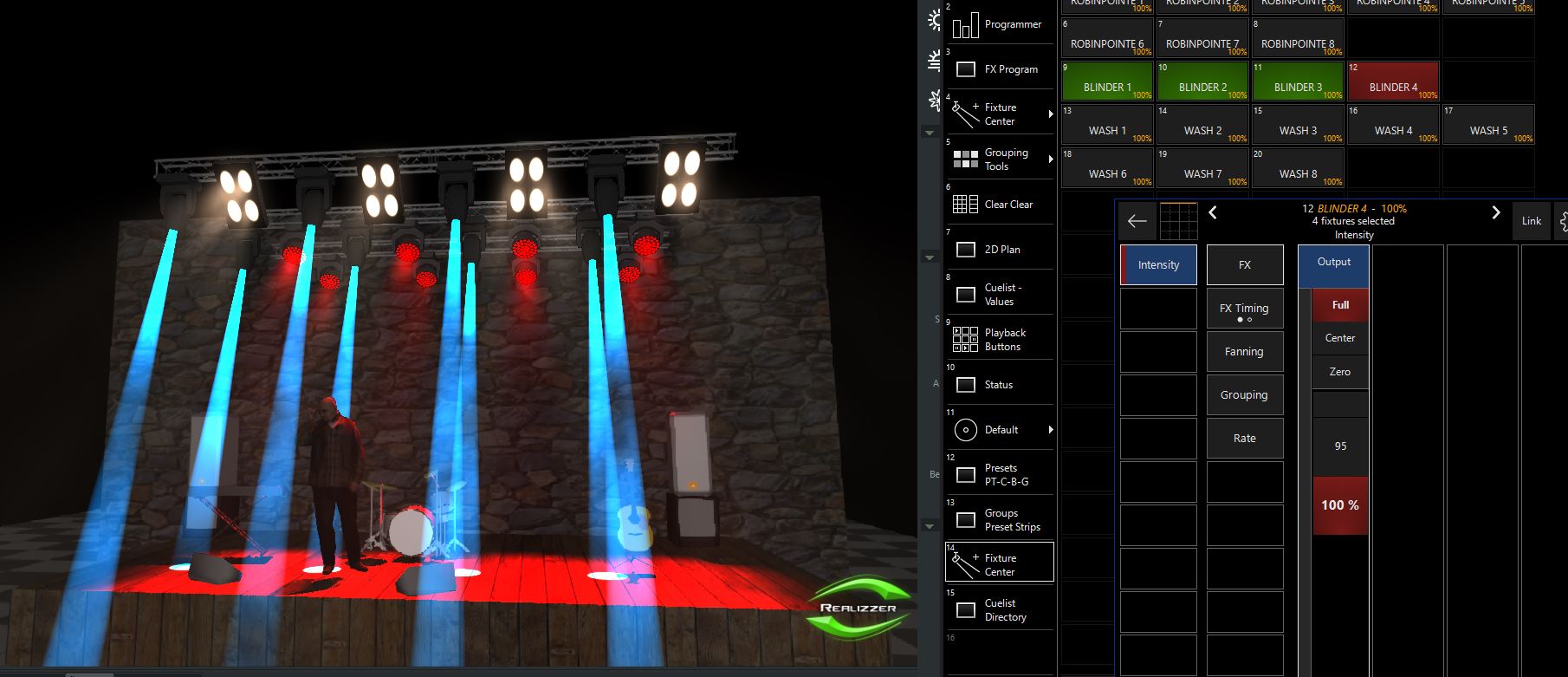The height and width of the screenshot is (677, 1568).
Task: Expand the Default submenu arrow
Action: pos(1051,430)
